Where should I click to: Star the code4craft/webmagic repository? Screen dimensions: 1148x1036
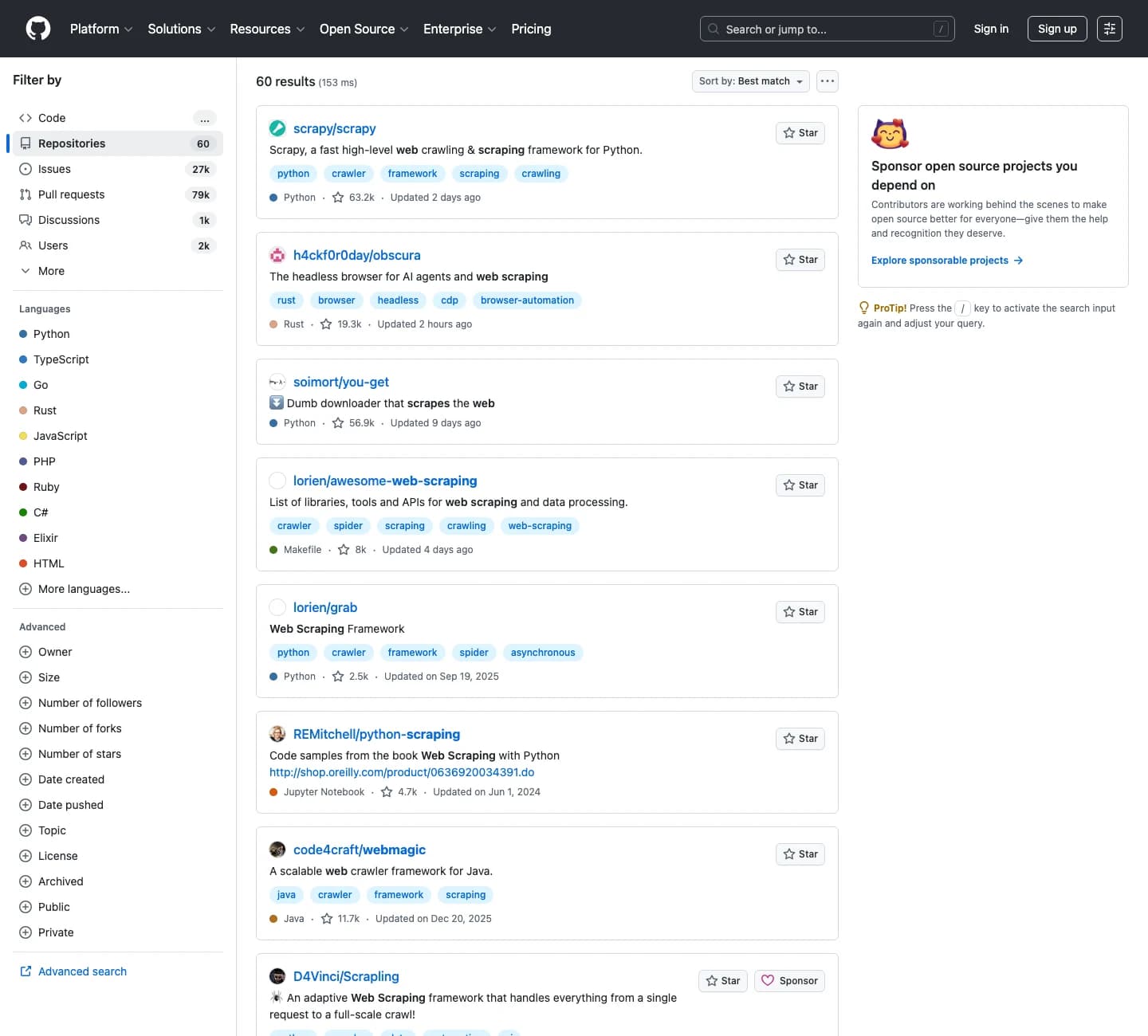click(x=800, y=854)
